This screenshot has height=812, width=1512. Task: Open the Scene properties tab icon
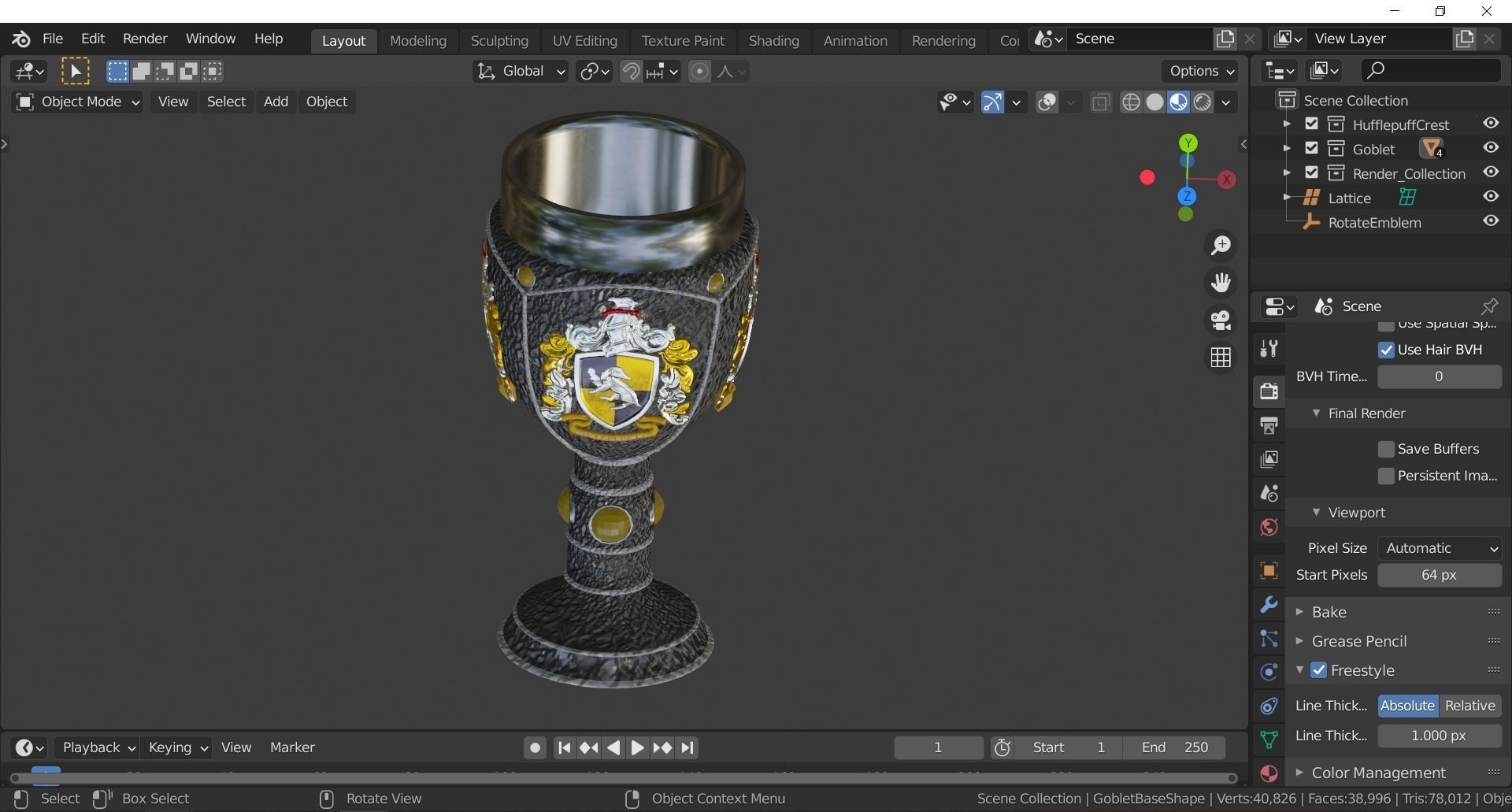click(1269, 493)
